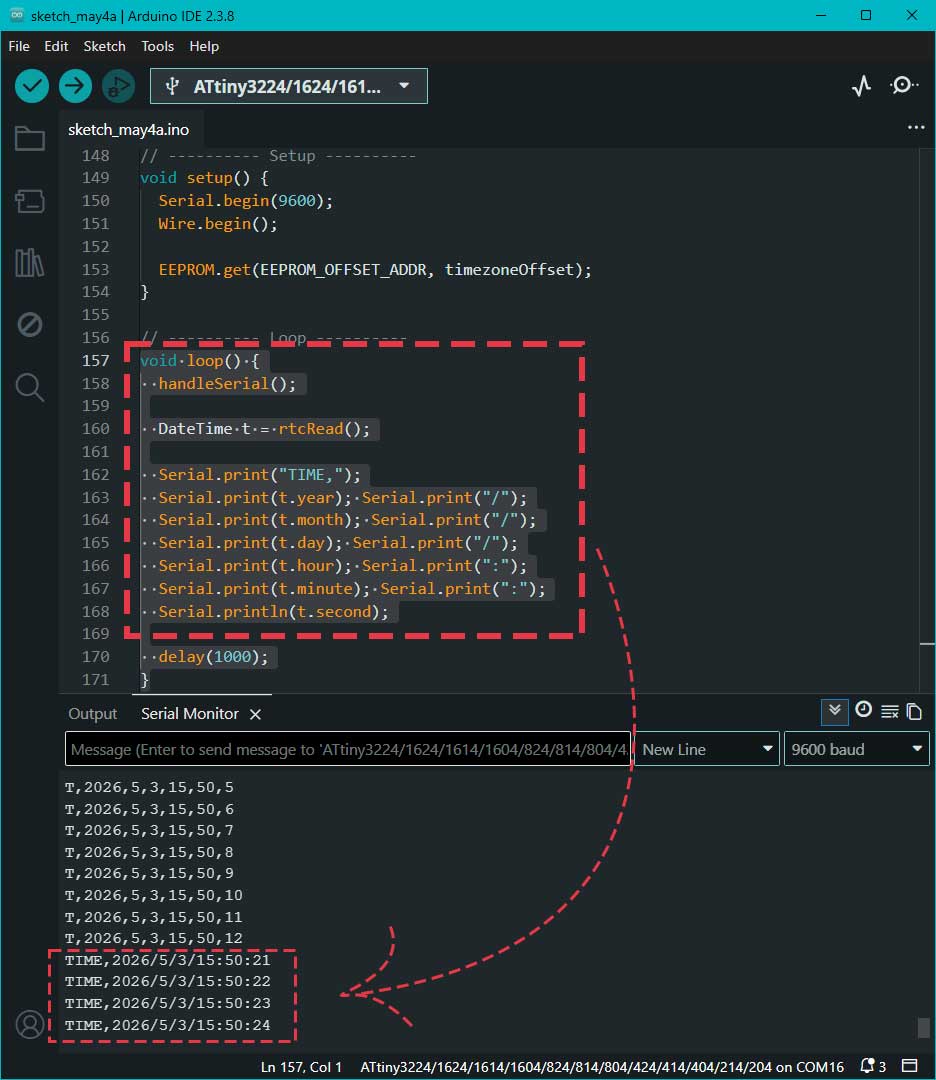Click the handleSerial(); code line
The image size is (936, 1080).
pyautogui.click(x=227, y=384)
